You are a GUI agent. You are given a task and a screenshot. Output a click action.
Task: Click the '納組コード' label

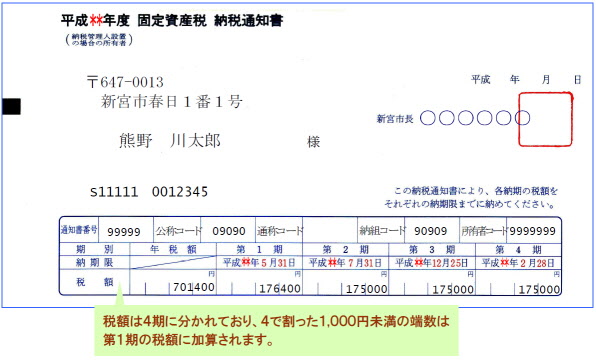[x=382, y=230]
